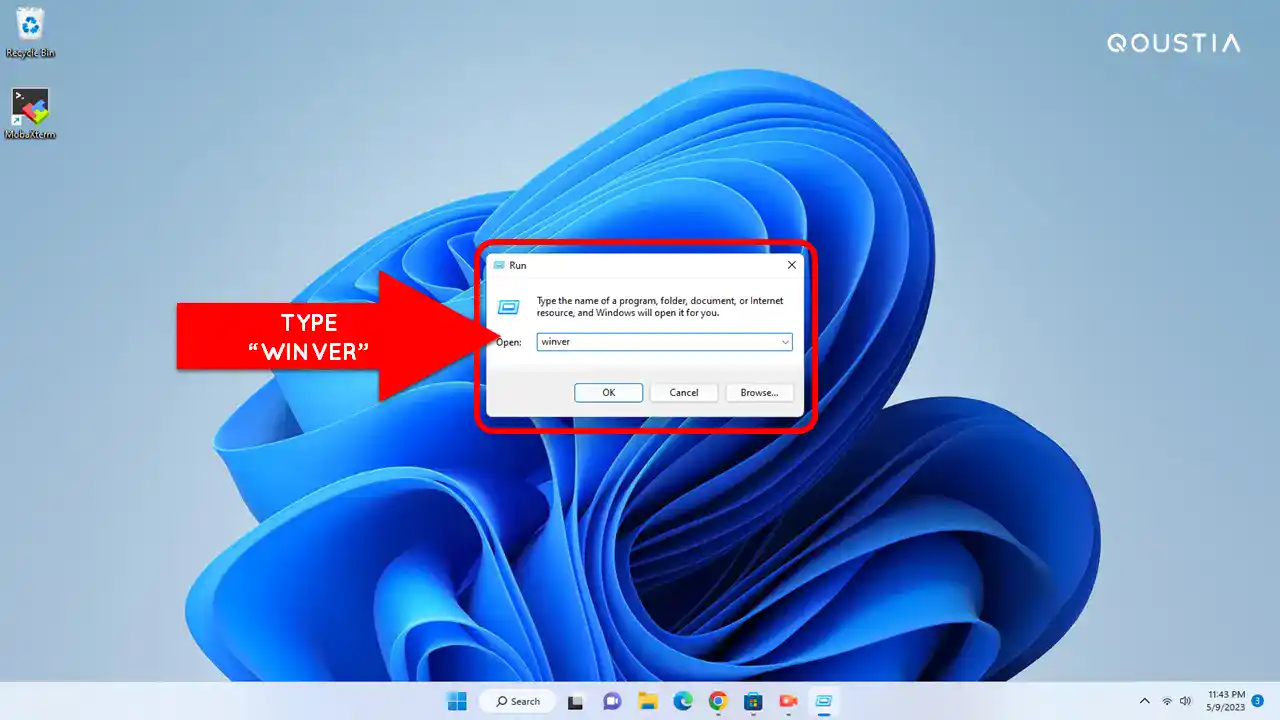
Task: Click OK in the Run dialog
Action: coord(608,392)
